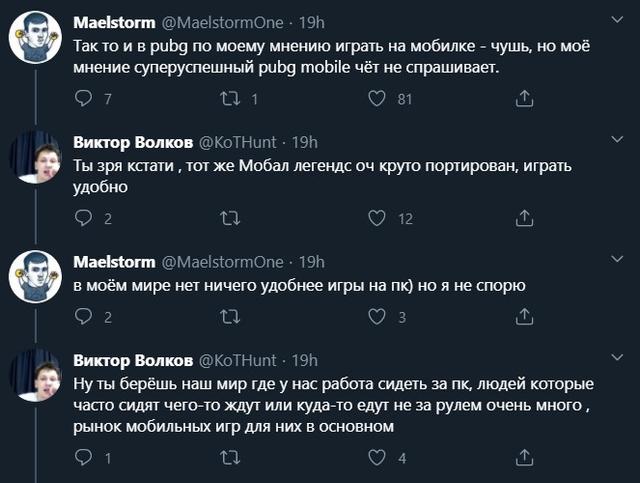Reply to Maelstorm's first tweet about pubg

(85, 99)
